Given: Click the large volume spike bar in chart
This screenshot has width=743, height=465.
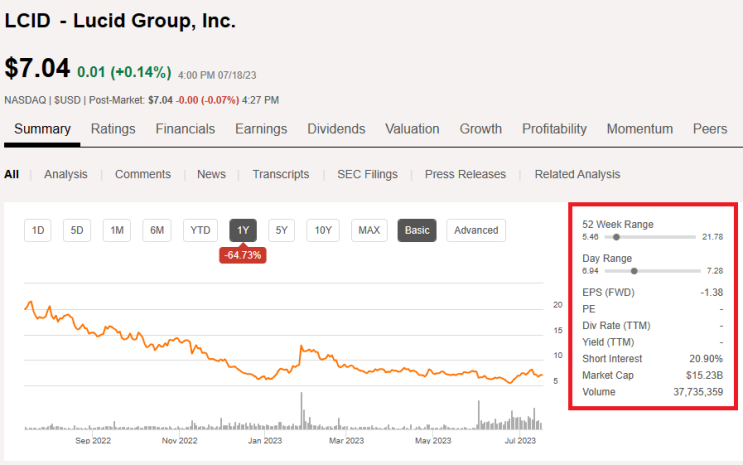Looking at the screenshot, I should 301,410.
